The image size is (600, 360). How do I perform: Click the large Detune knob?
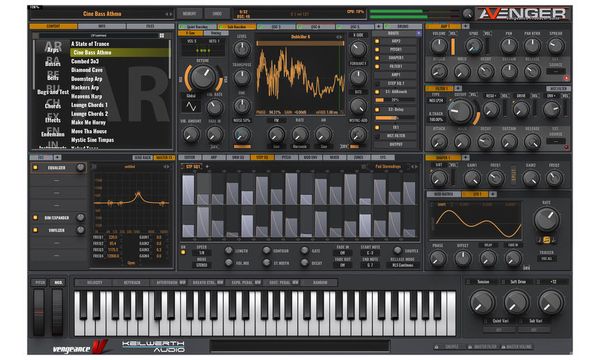[x=203, y=78]
